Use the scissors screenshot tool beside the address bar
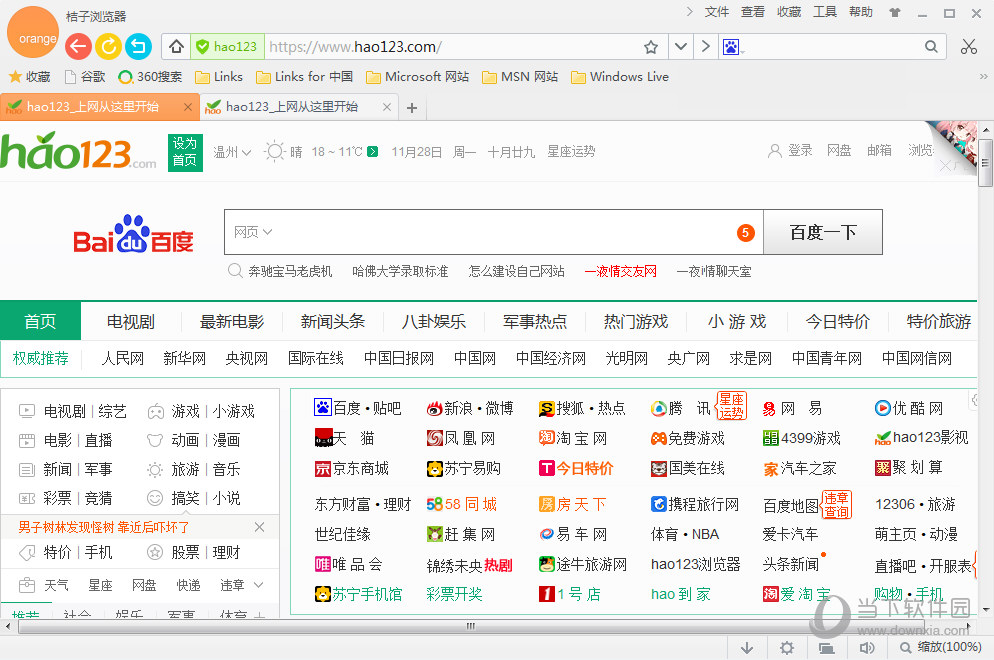 (x=968, y=46)
